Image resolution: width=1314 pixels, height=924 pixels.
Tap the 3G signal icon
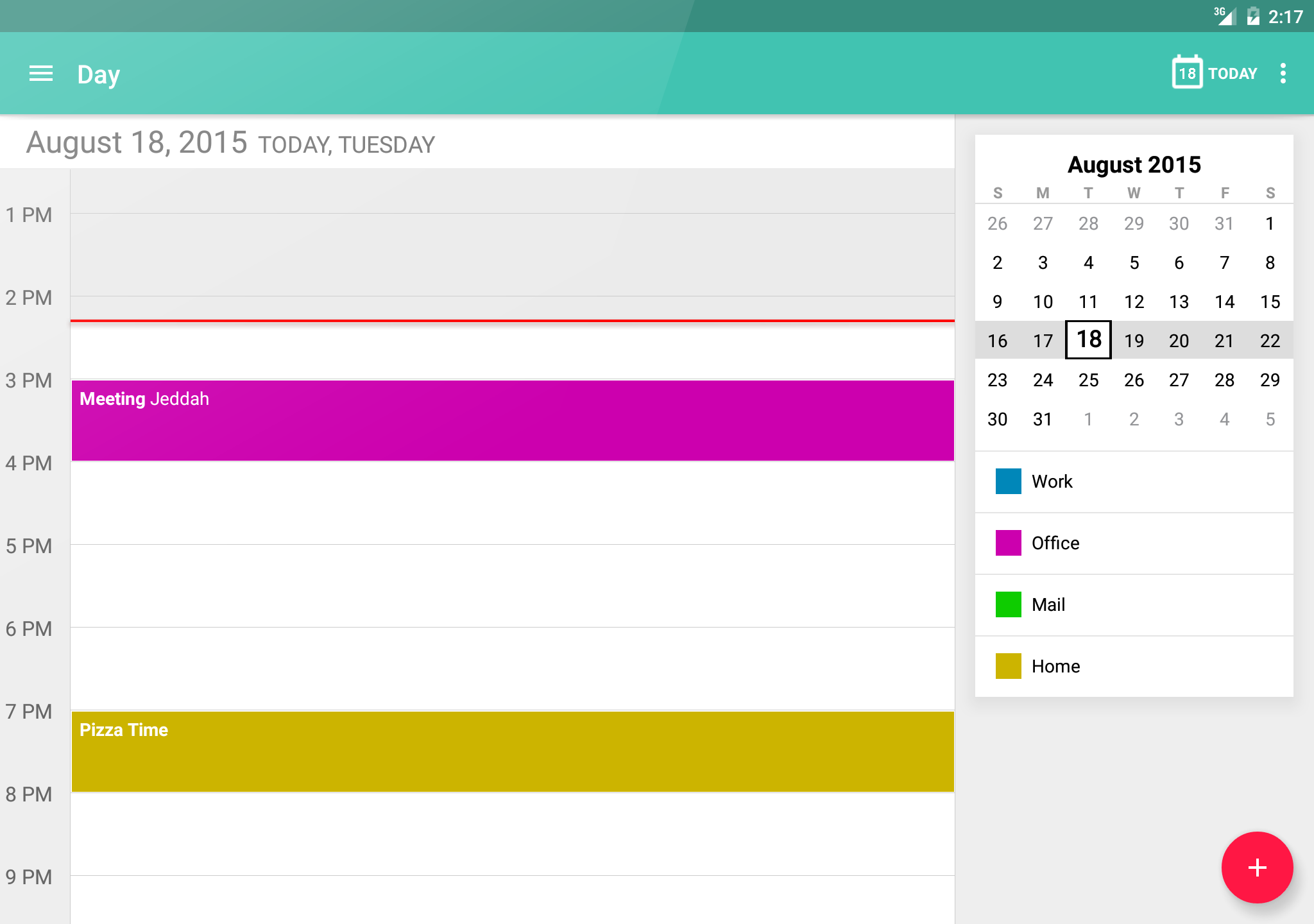coord(1224,15)
